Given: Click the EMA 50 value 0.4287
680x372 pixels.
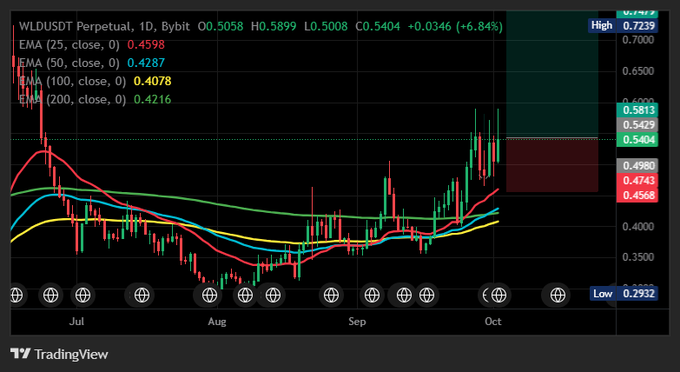Looking at the screenshot, I should 146,63.
